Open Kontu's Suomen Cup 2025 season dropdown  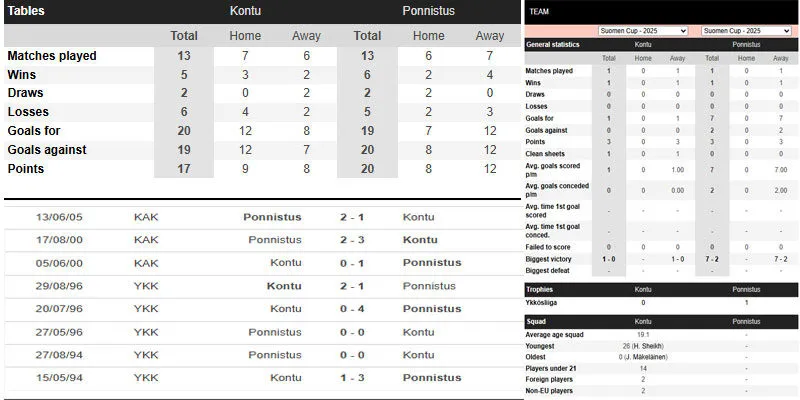click(x=642, y=31)
